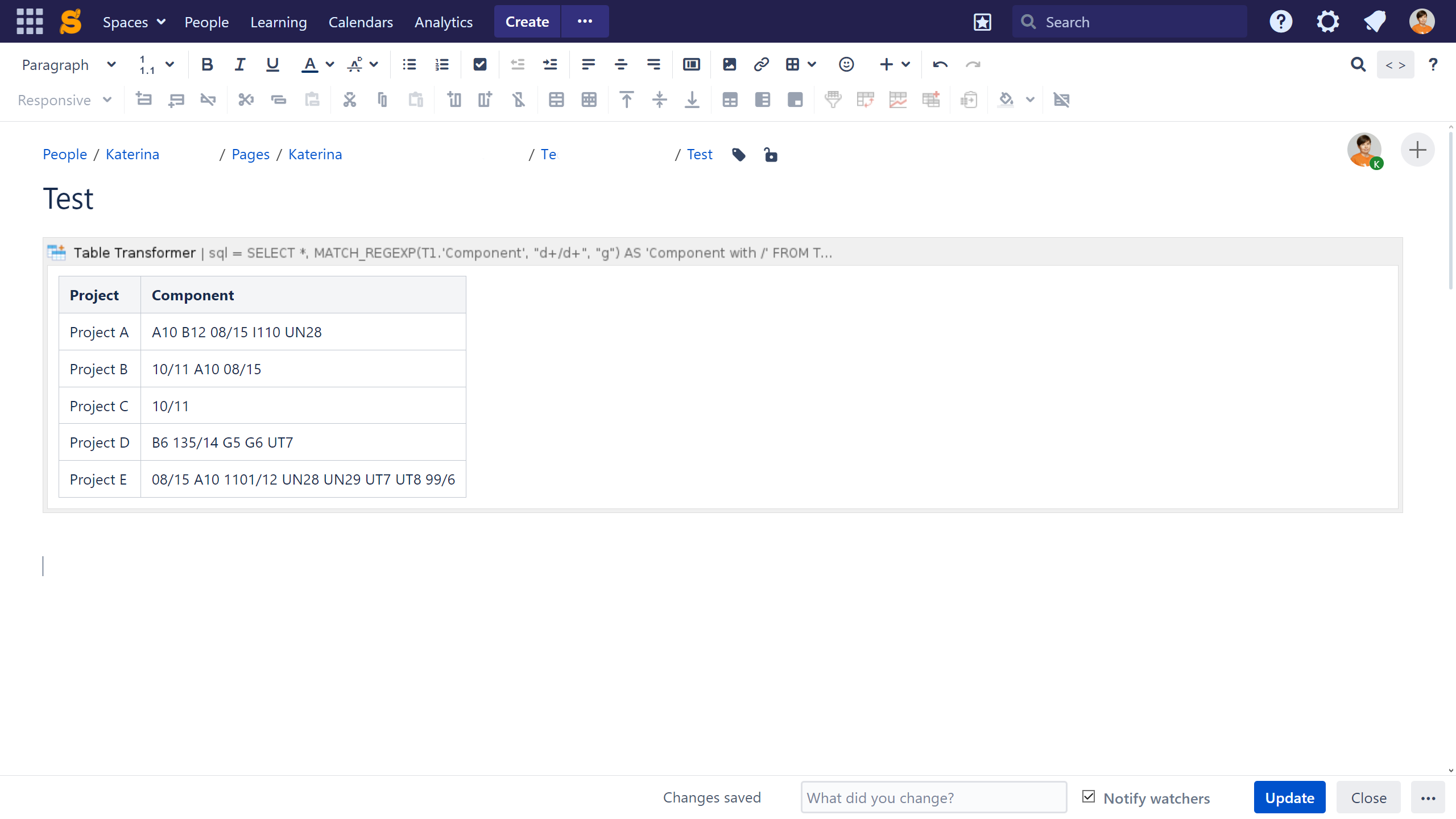Toggle underline text formatting
The image size is (1456, 819).
click(272, 65)
